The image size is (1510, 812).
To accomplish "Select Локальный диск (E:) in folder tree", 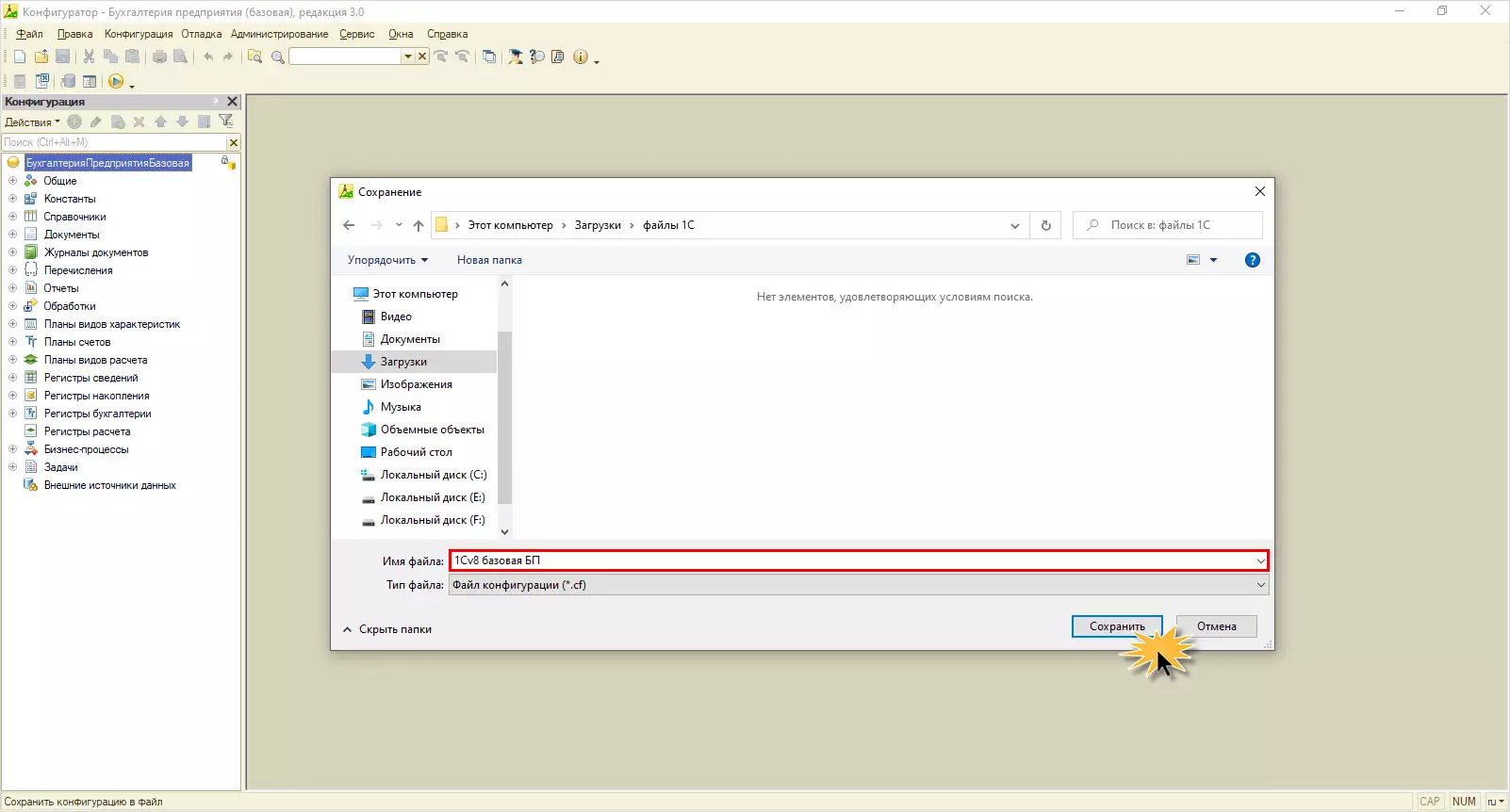I will [433, 497].
